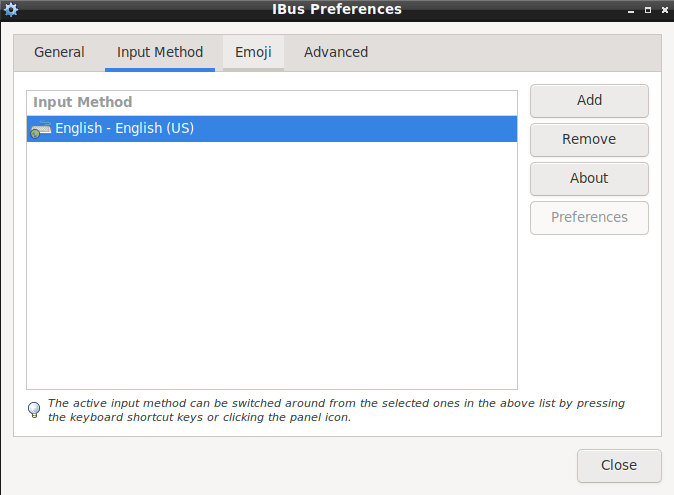The width and height of the screenshot is (674, 495).
Task: Click the keyboard icon beside English (US)
Action: point(41,129)
